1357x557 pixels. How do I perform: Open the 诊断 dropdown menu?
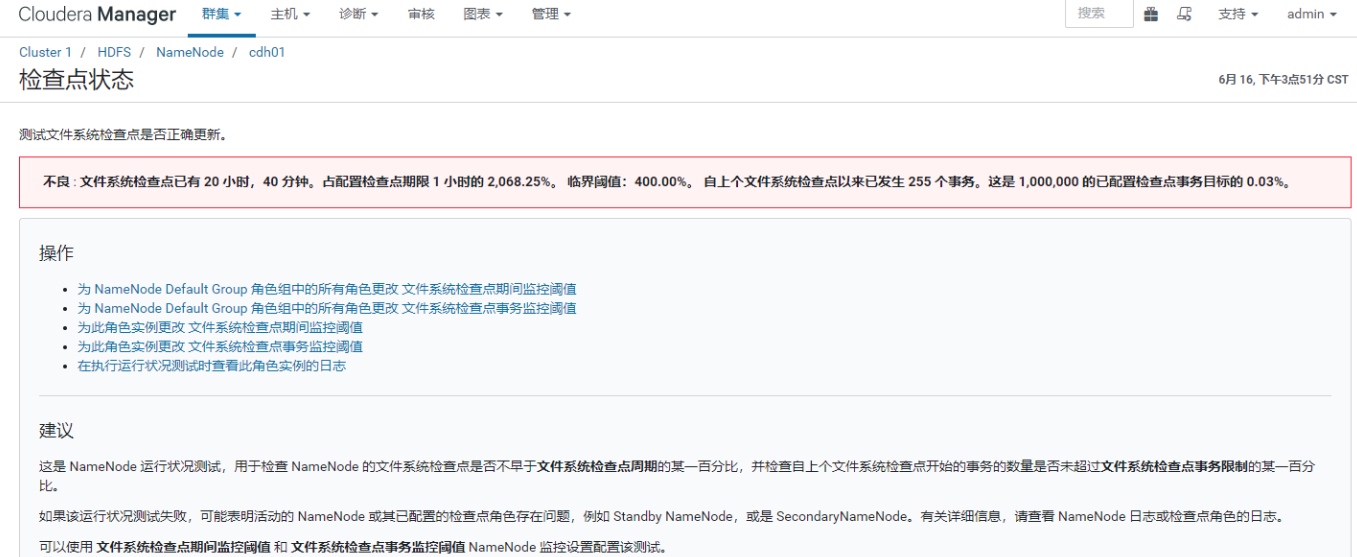(x=359, y=14)
